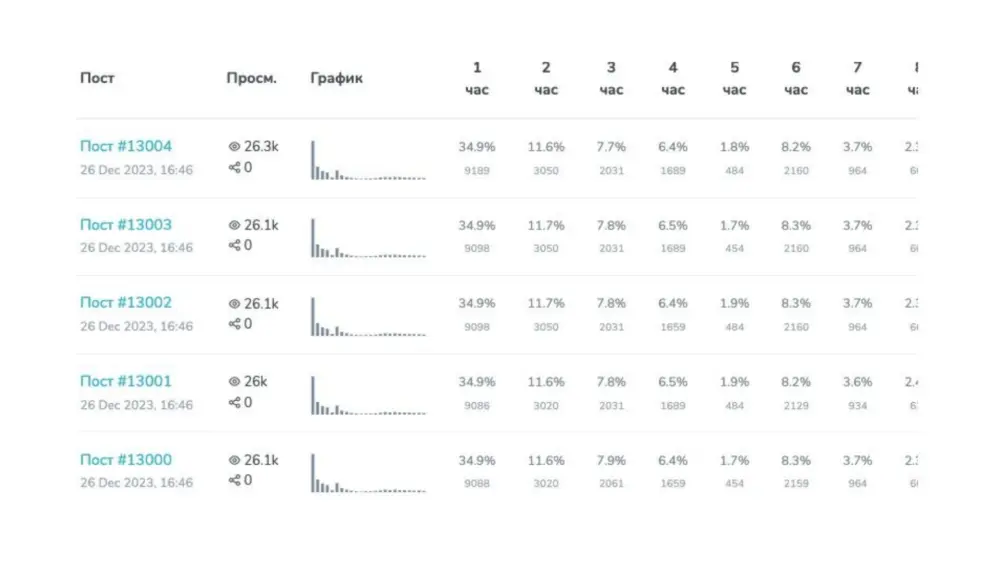Screen dimensions: 999x562
Task: Click the Пост column header
Action: [x=96, y=79]
